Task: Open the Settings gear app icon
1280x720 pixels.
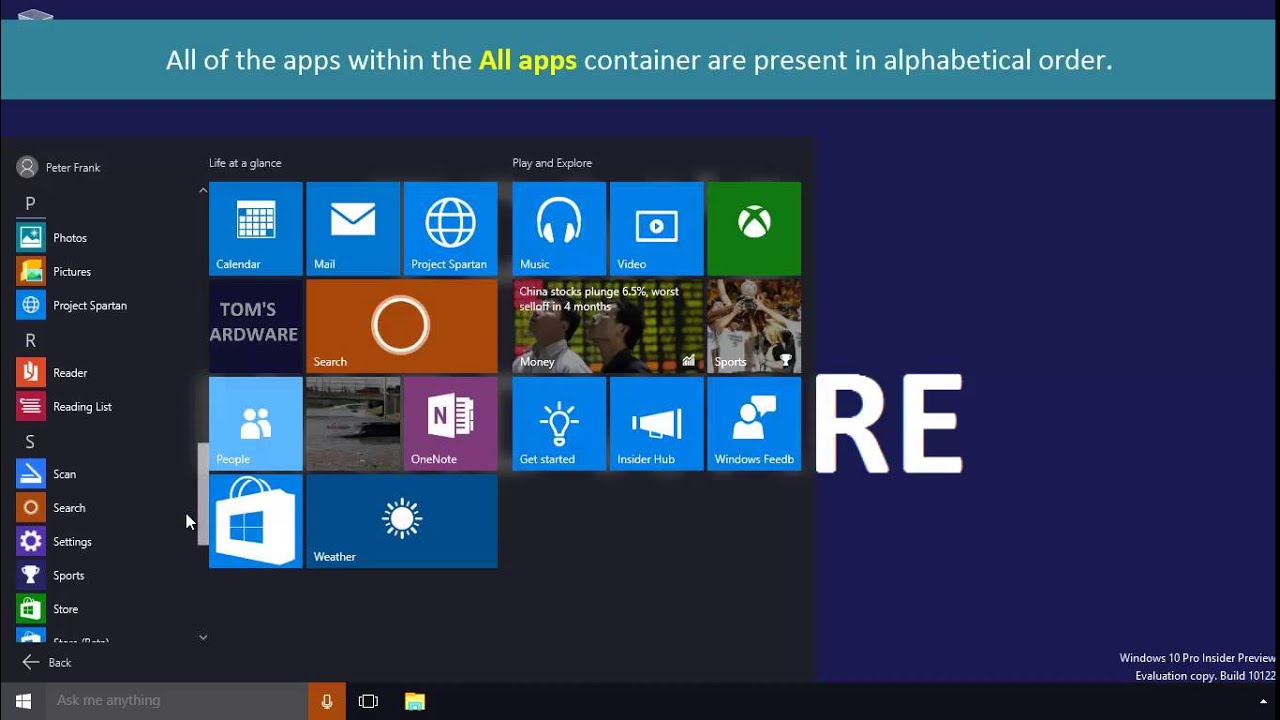Action: [x=31, y=542]
